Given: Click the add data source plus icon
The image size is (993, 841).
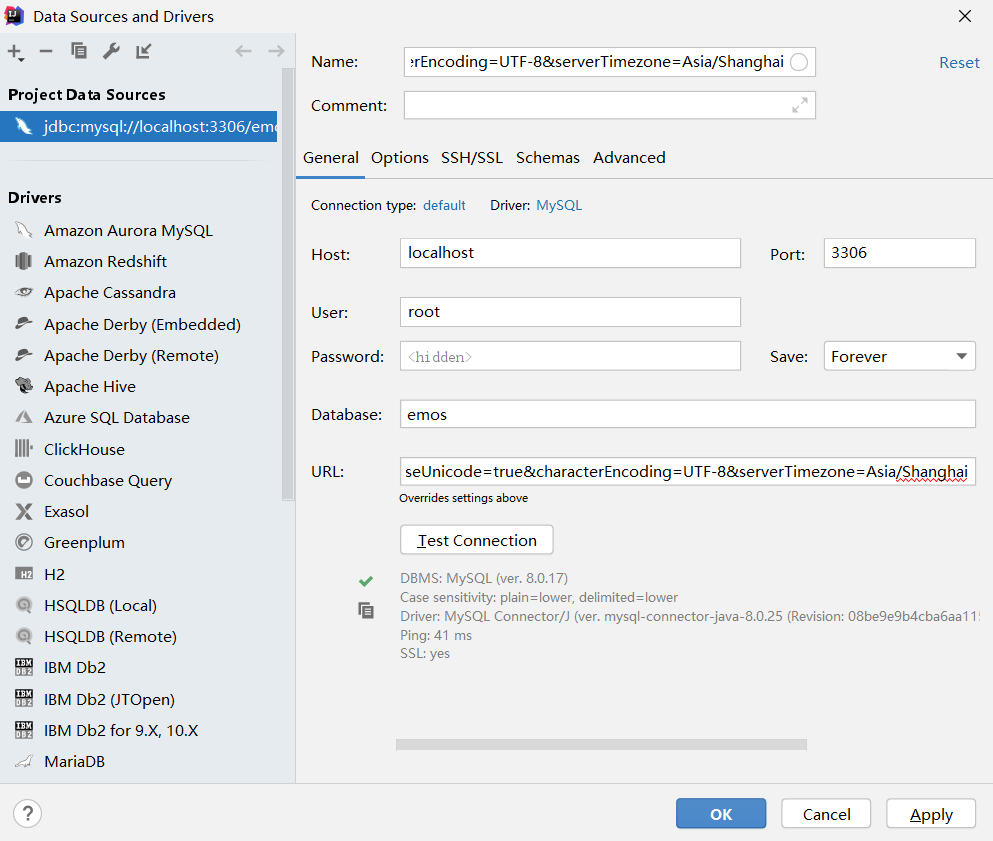Looking at the screenshot, I should 14,51.
